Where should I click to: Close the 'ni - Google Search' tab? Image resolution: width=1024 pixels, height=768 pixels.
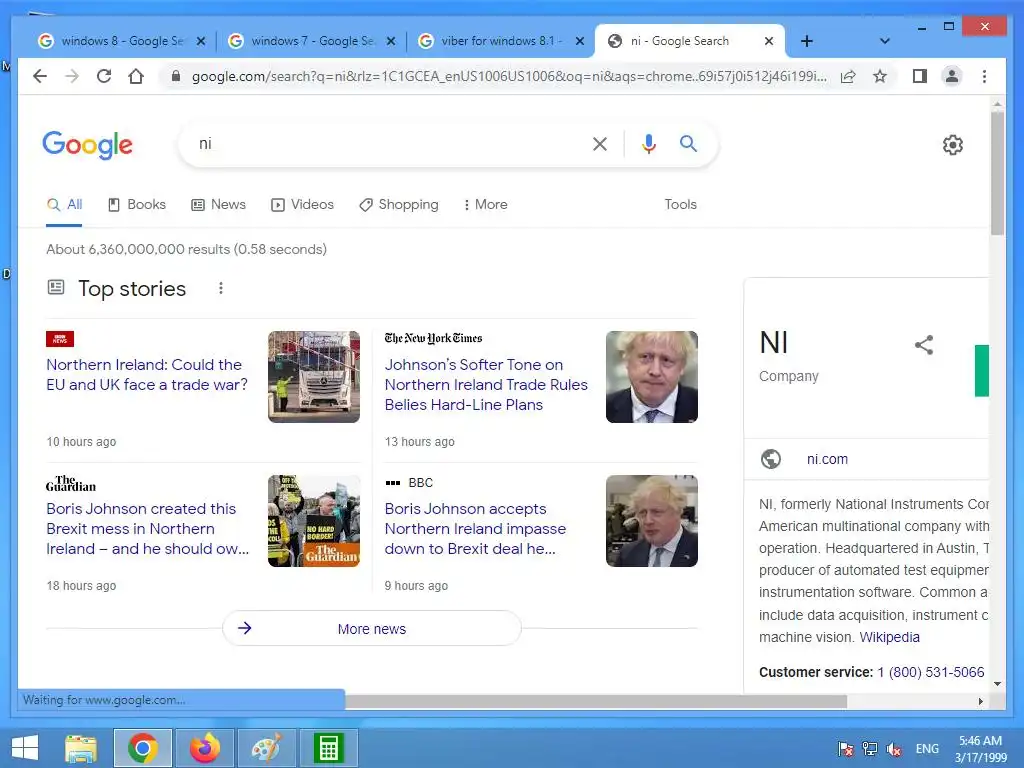point(769,41)
